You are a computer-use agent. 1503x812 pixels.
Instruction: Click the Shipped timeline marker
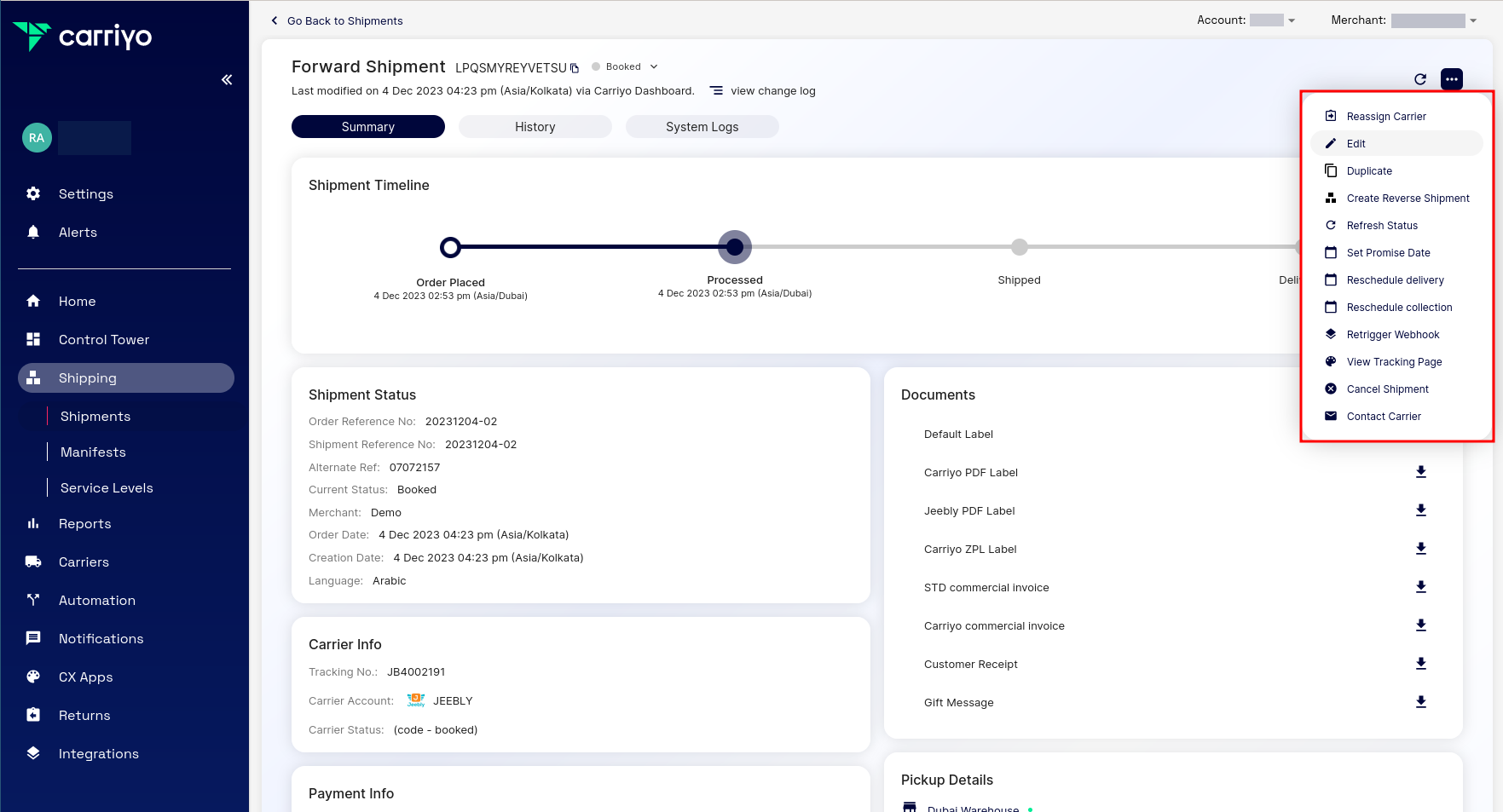point(1020,247)
